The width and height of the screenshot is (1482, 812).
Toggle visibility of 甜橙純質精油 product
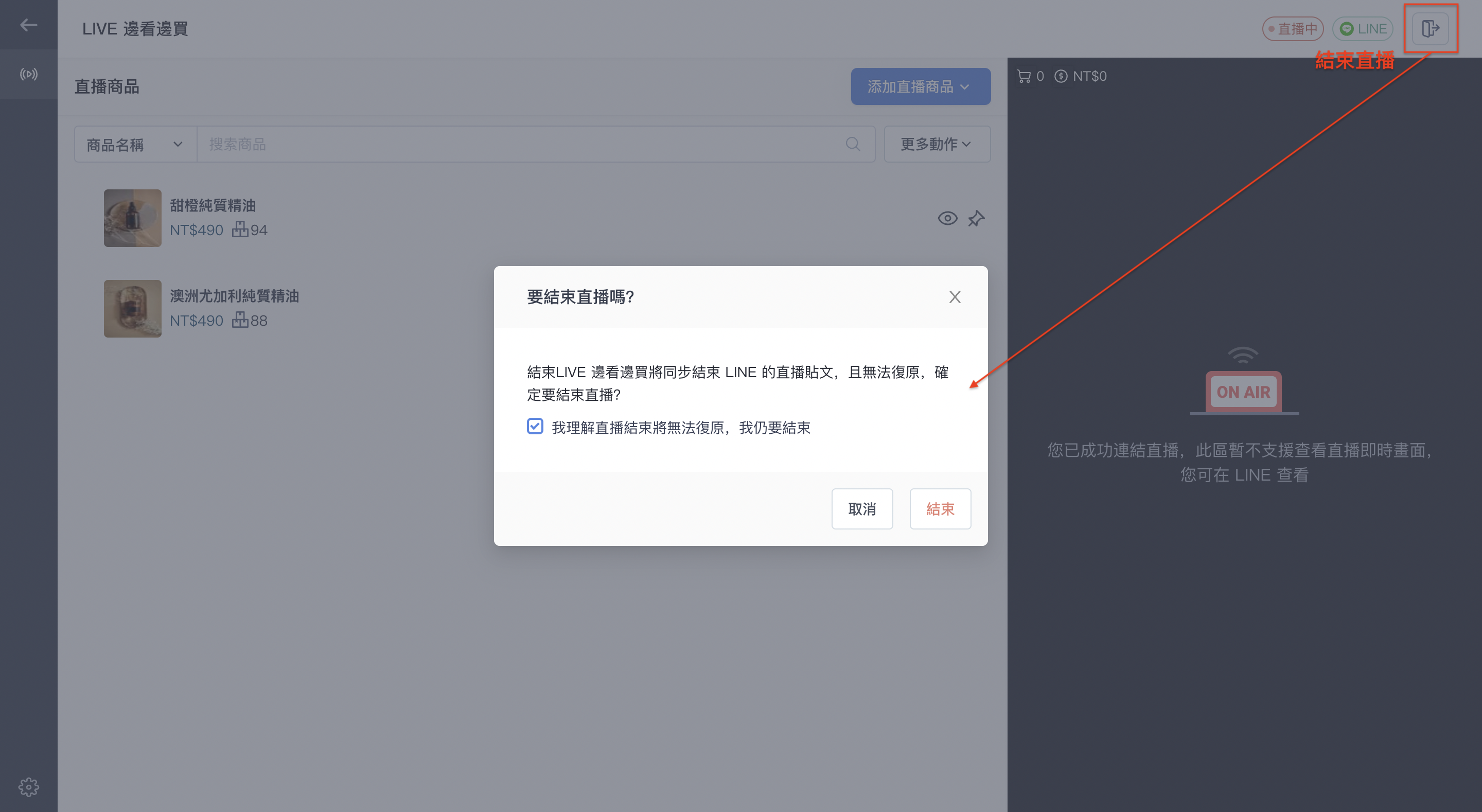(947, 219)
